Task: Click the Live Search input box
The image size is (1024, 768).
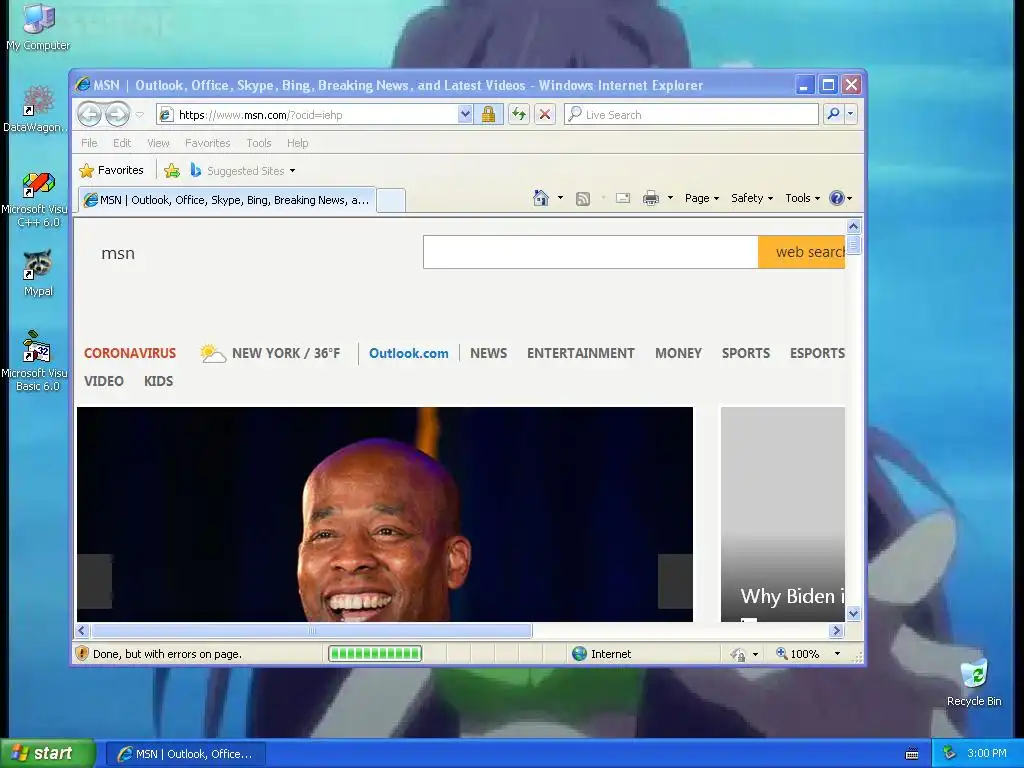Action: click(691, 114)
